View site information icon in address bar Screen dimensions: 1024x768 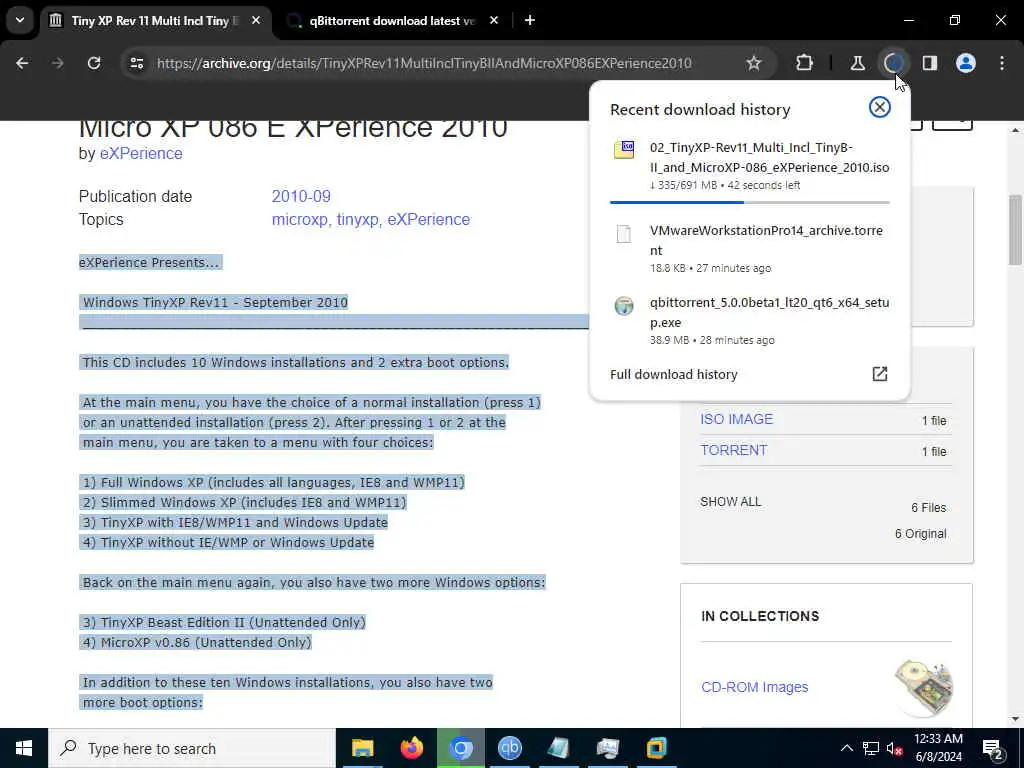pos(136,63)
